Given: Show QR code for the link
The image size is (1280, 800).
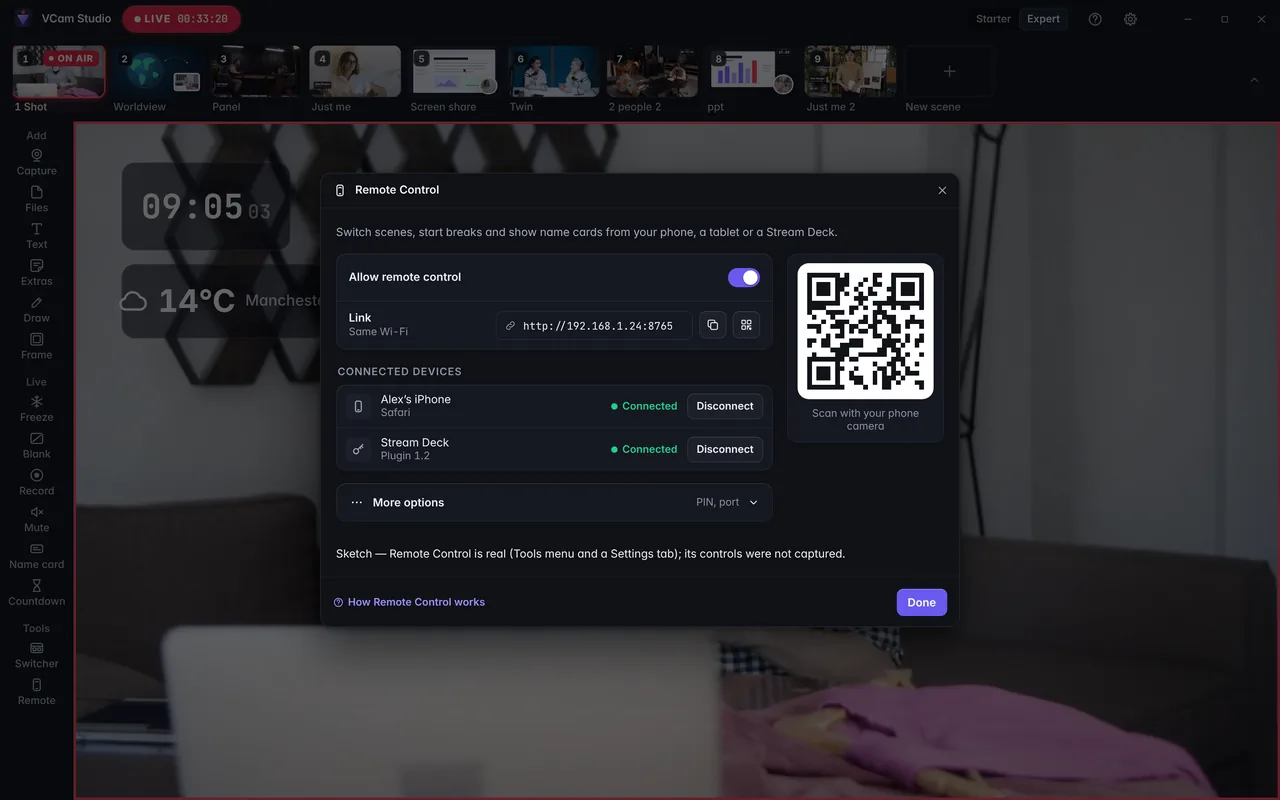Looking at the screenshot, I should pos(746,325).
